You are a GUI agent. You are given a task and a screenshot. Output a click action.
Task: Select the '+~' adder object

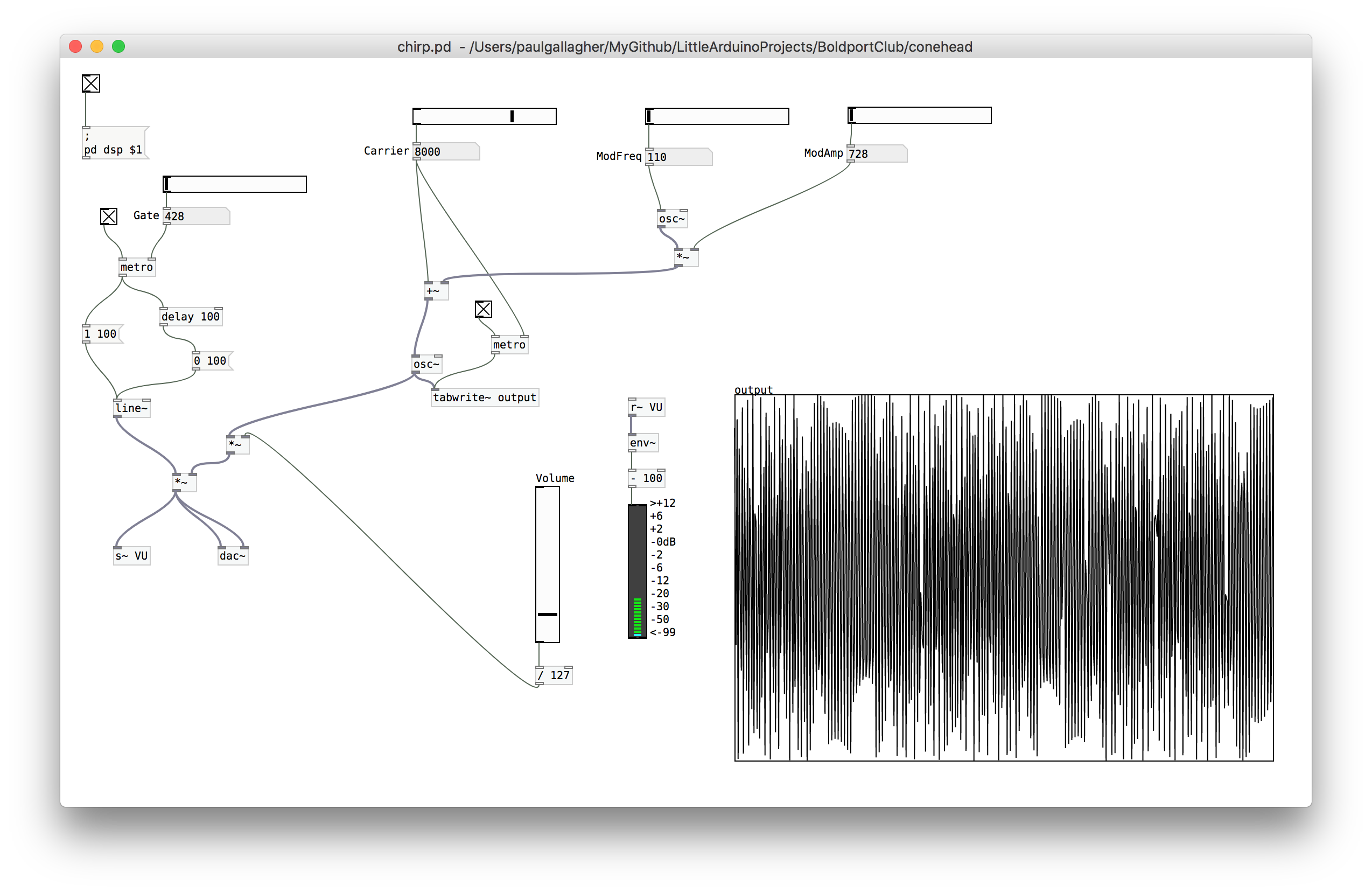436,291
